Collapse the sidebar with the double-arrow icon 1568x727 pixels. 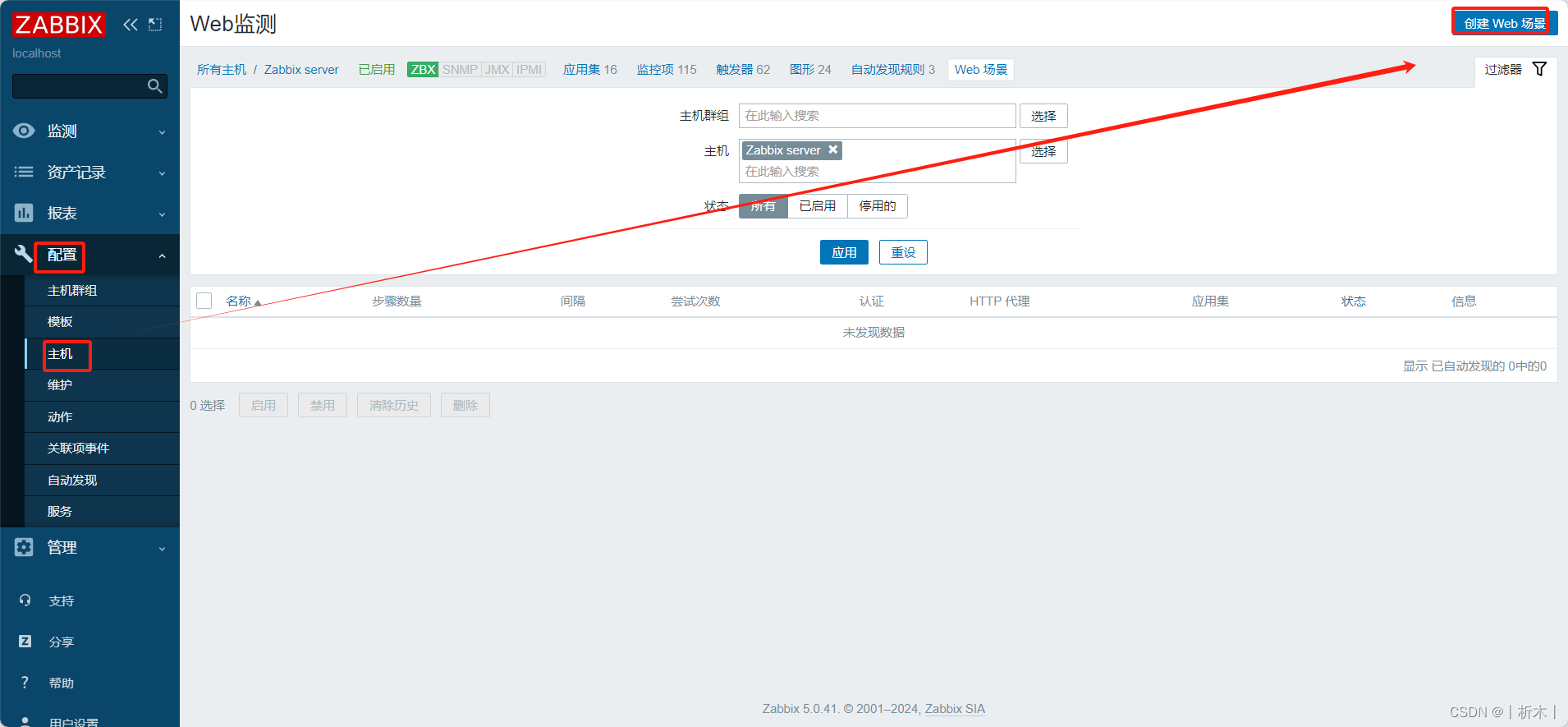131,25
